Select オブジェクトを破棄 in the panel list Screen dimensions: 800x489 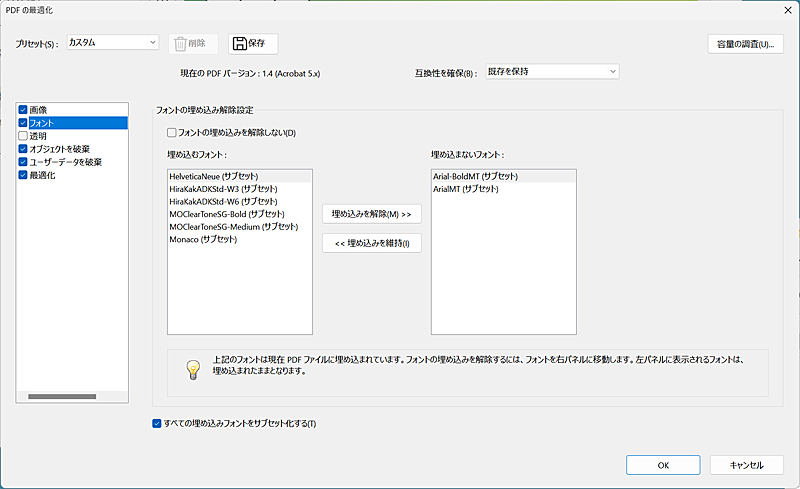click(60, 148)
